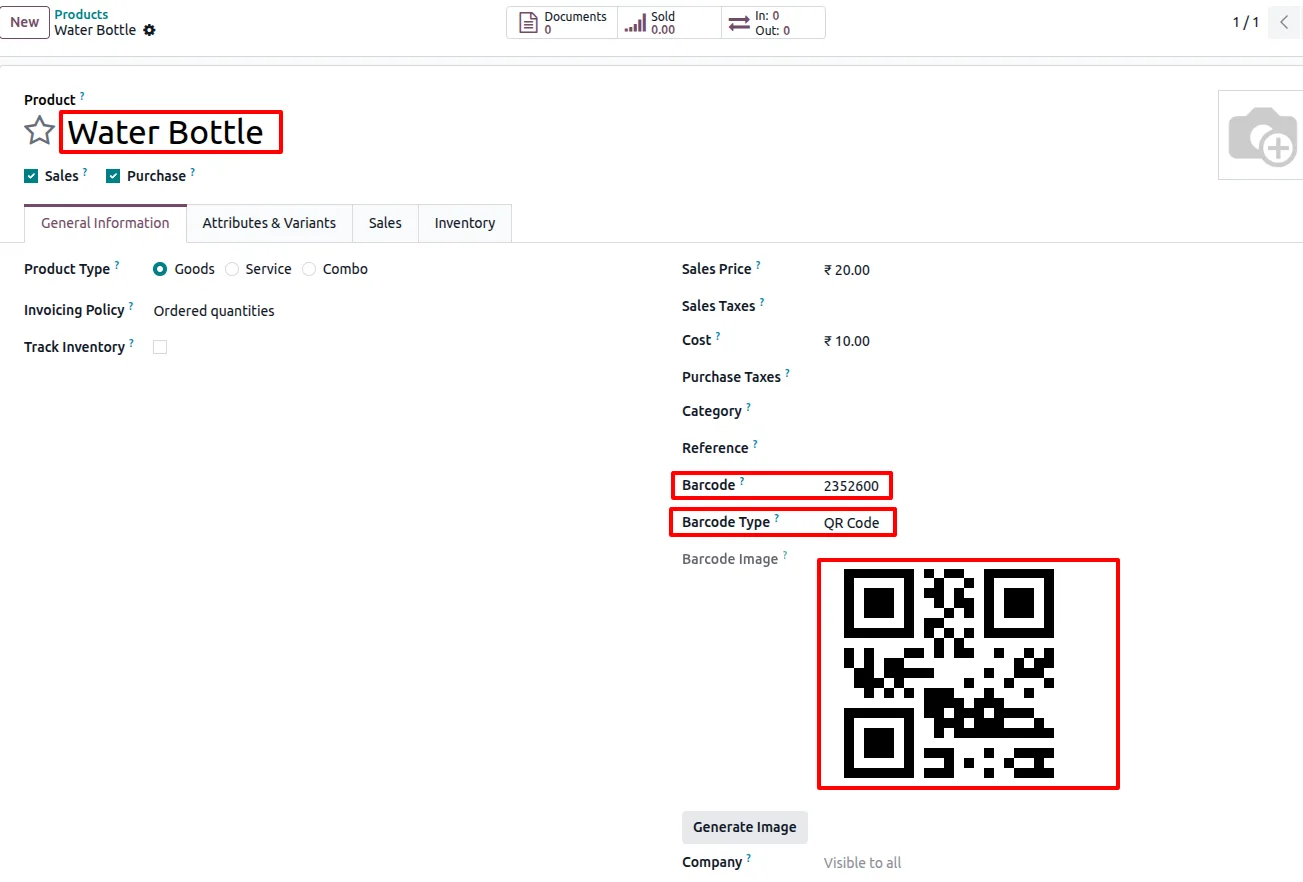Toggle the Sales checkbox

[31, 176]
